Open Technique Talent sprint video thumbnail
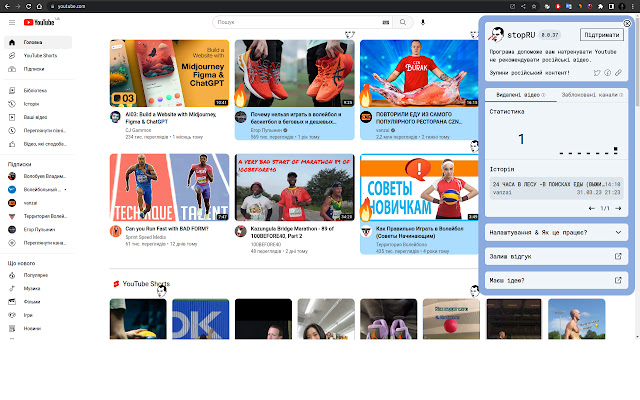 (169, 187)
